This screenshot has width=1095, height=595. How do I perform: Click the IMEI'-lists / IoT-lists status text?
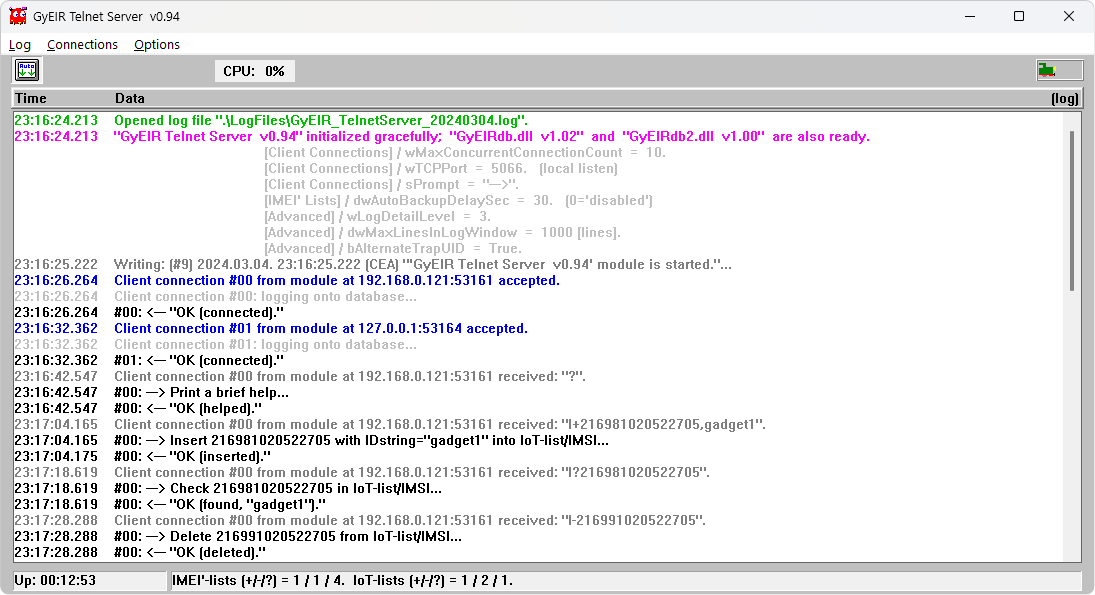(x=342, y=581)
